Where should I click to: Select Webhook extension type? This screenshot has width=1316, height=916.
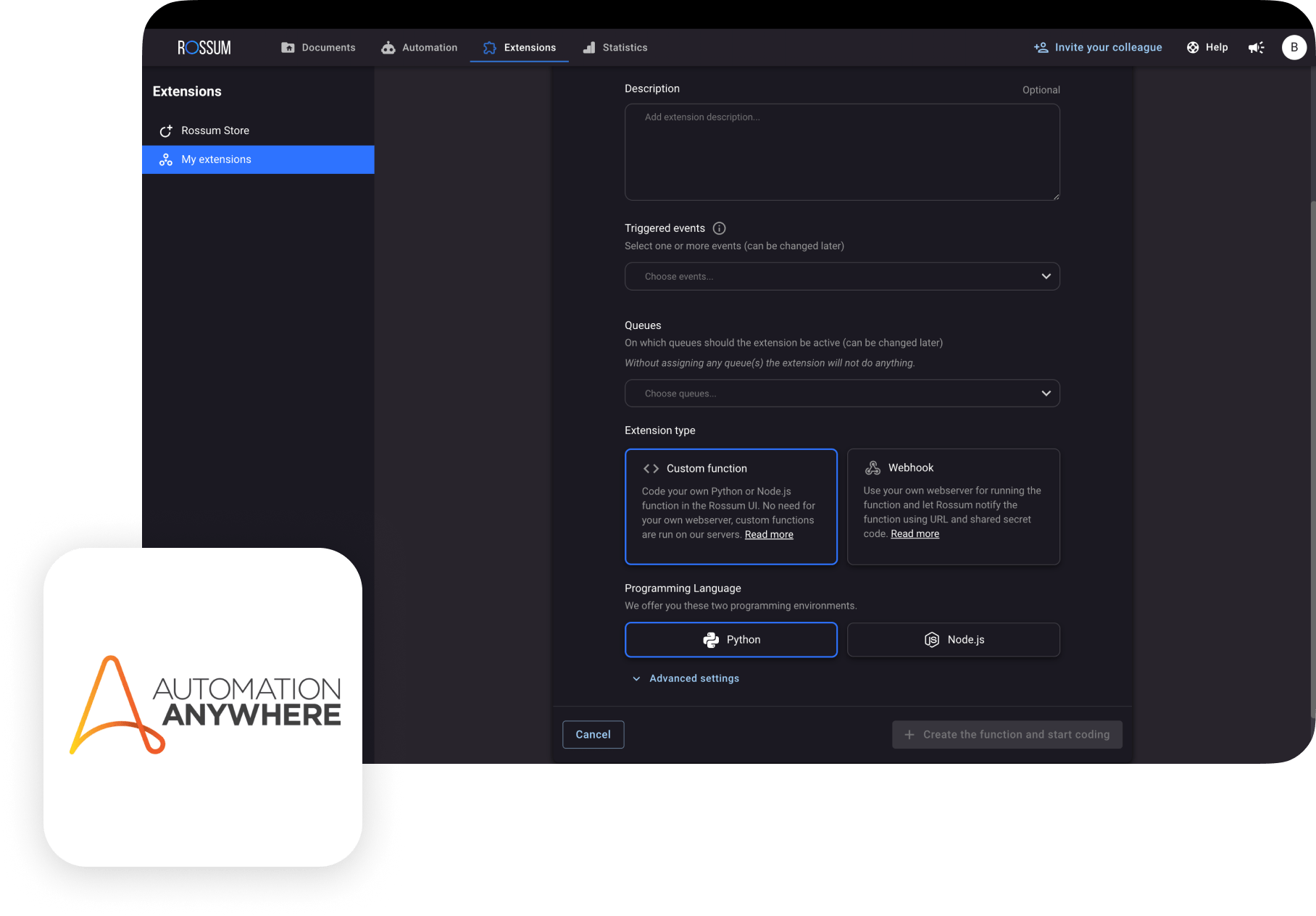(954, 507)
